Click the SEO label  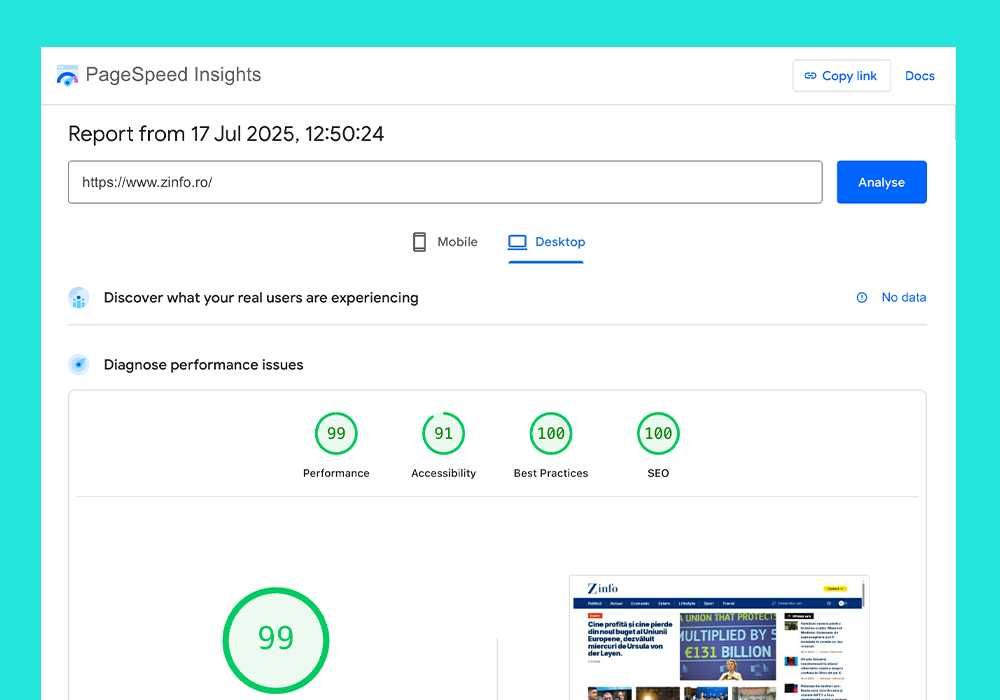(658, 473)
